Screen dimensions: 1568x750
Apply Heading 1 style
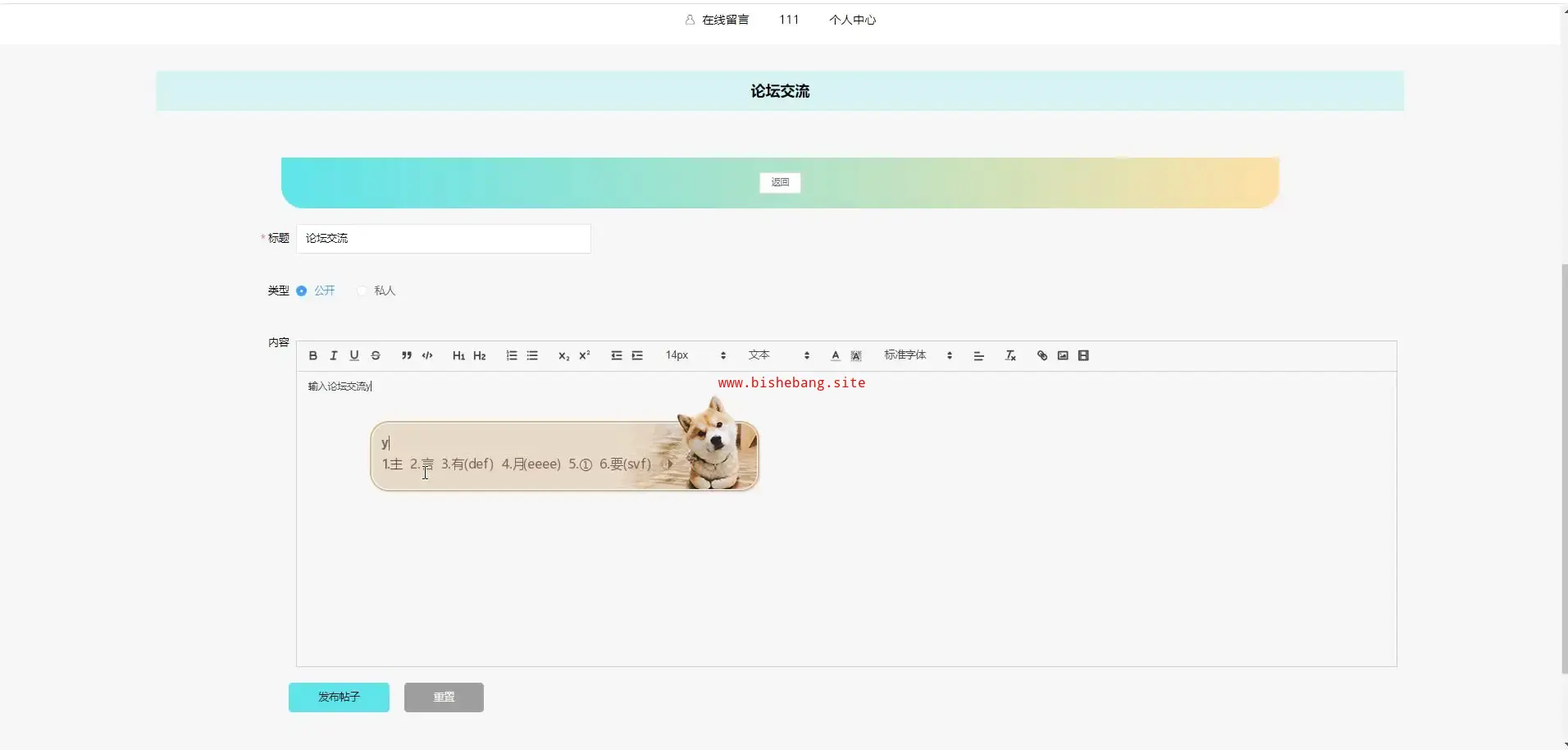pos(458,355)
